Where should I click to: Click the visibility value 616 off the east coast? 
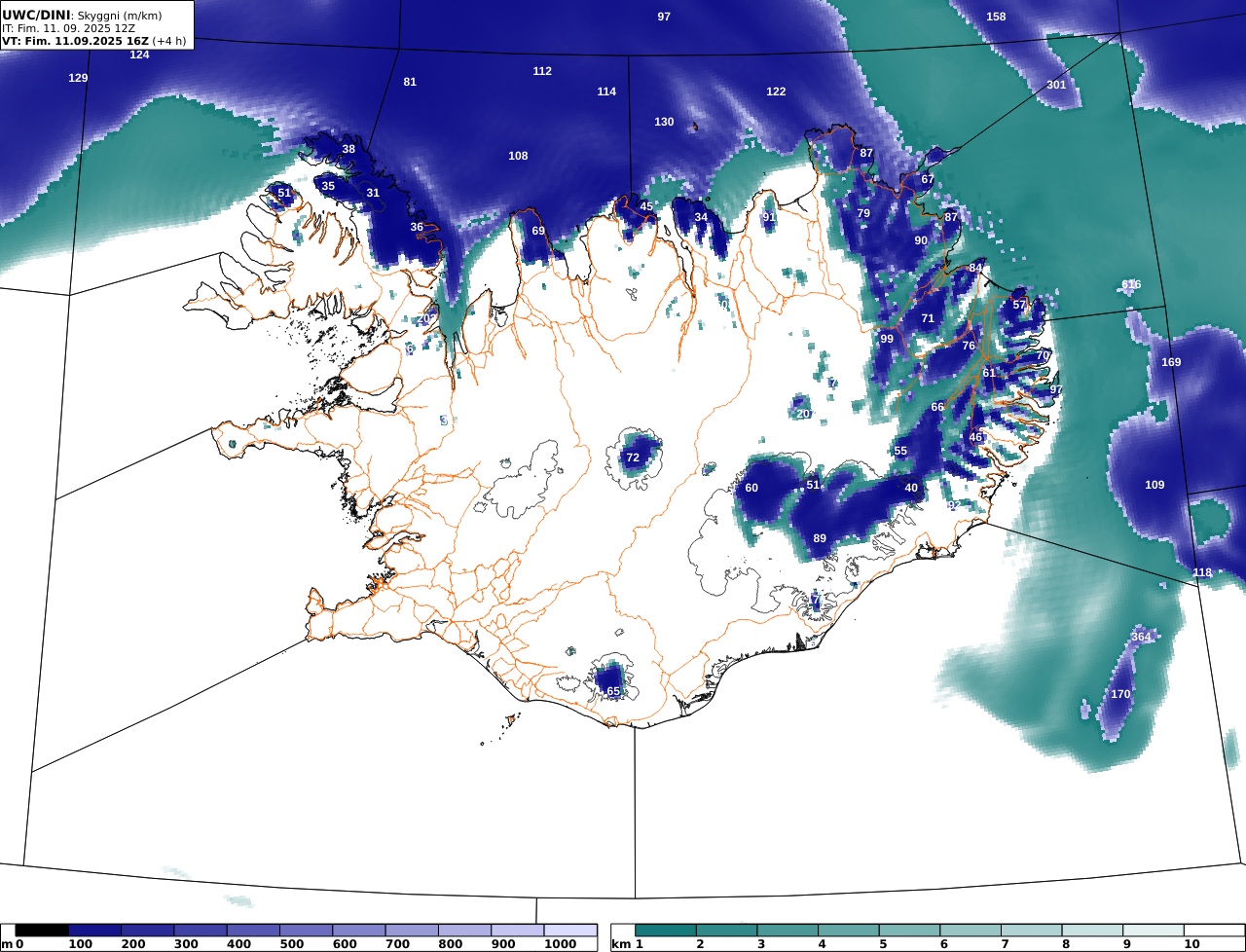[x=1131, y=284]
